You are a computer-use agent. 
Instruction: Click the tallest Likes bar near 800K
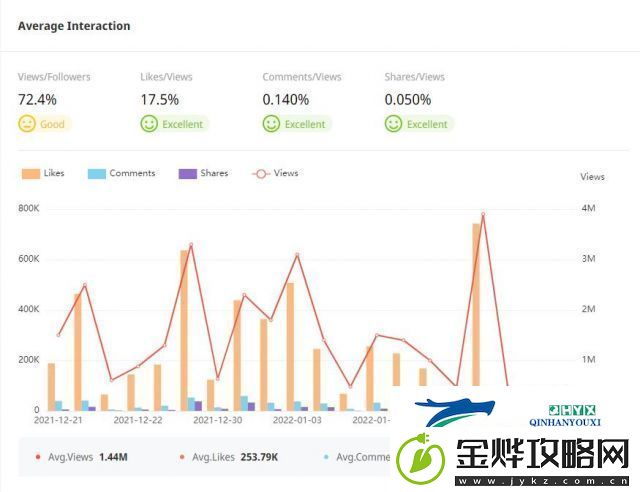click(476, 305)
